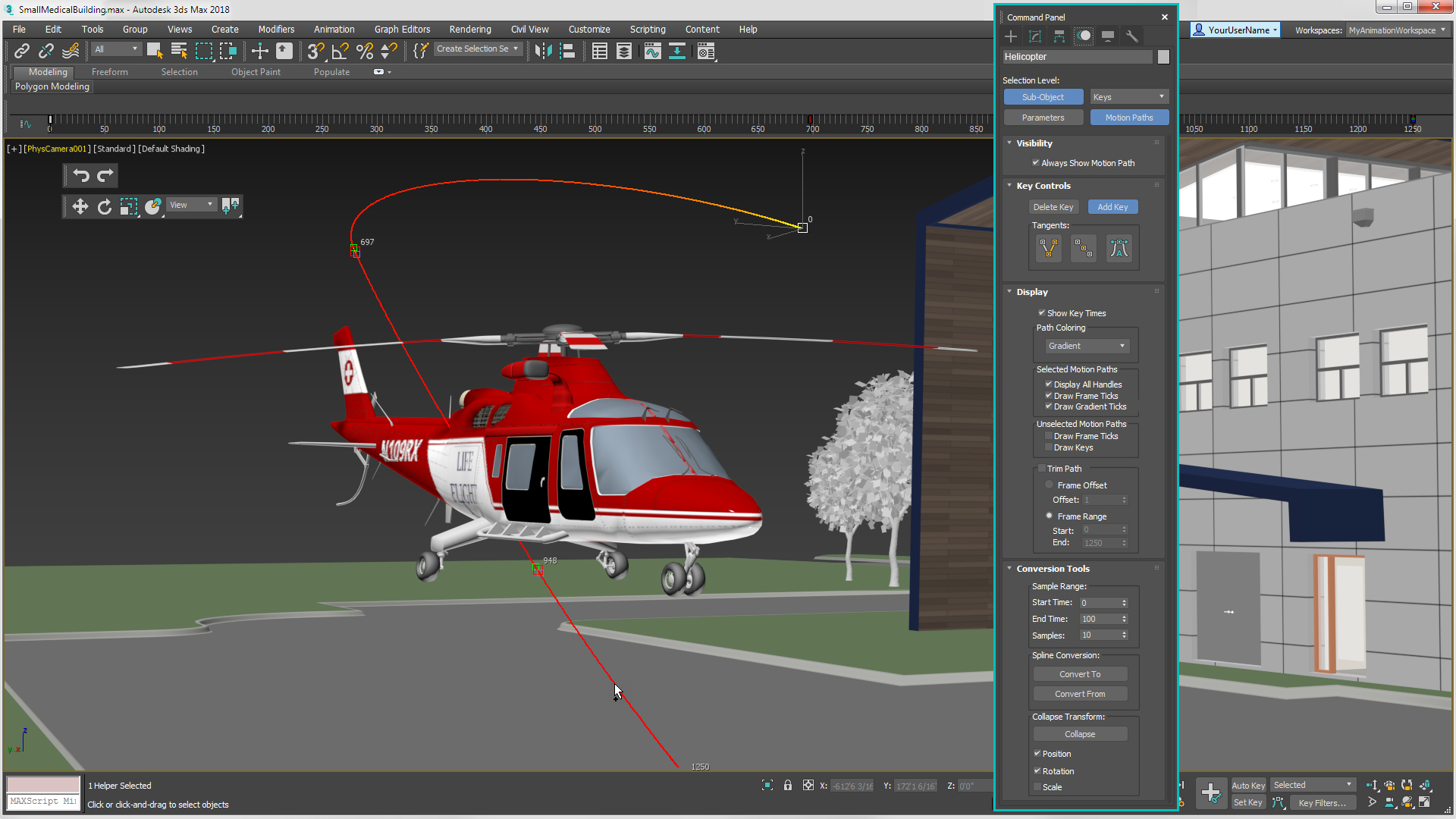1456x819 pixels.
Task: Toggle Always Show Motion Path checkbox
Action: point(1036,162)
